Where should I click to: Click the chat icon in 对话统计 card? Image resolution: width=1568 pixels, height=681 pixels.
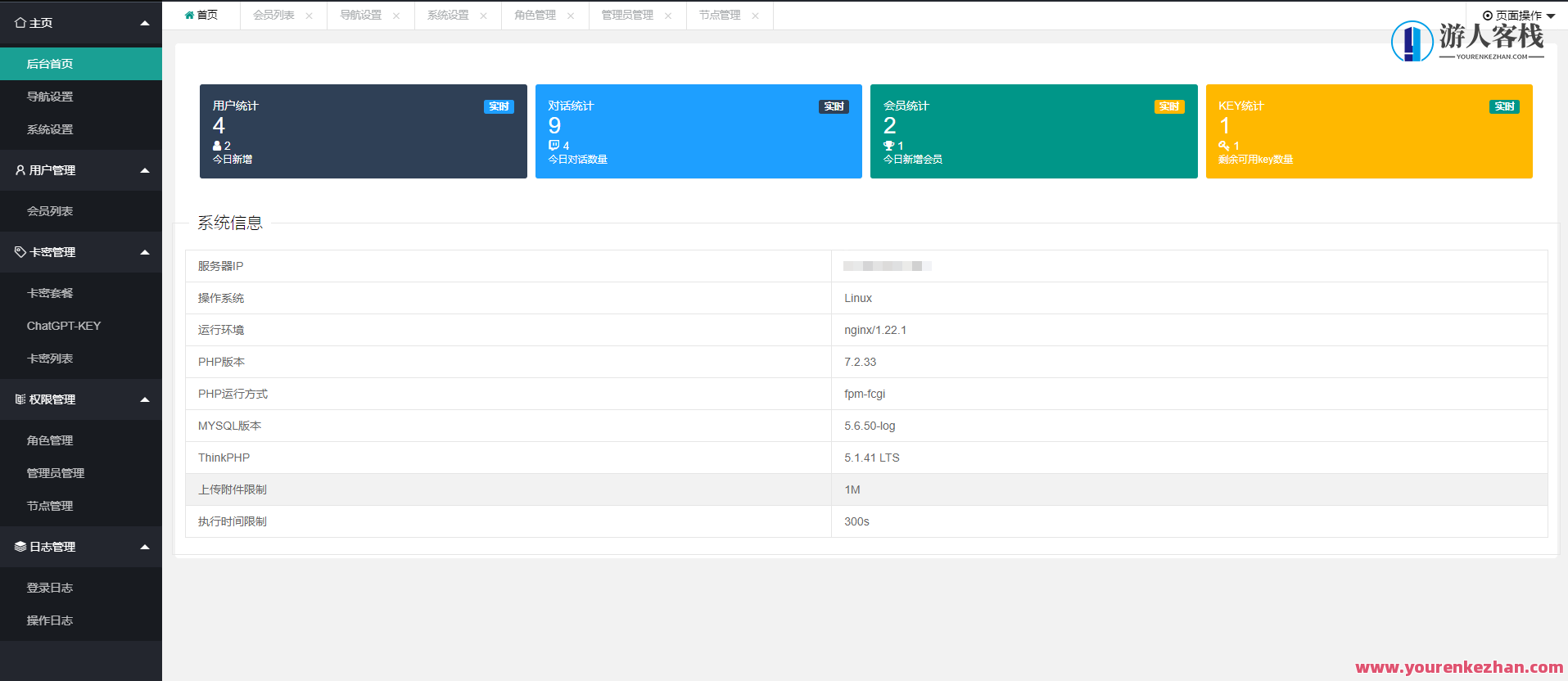[554, 146]
